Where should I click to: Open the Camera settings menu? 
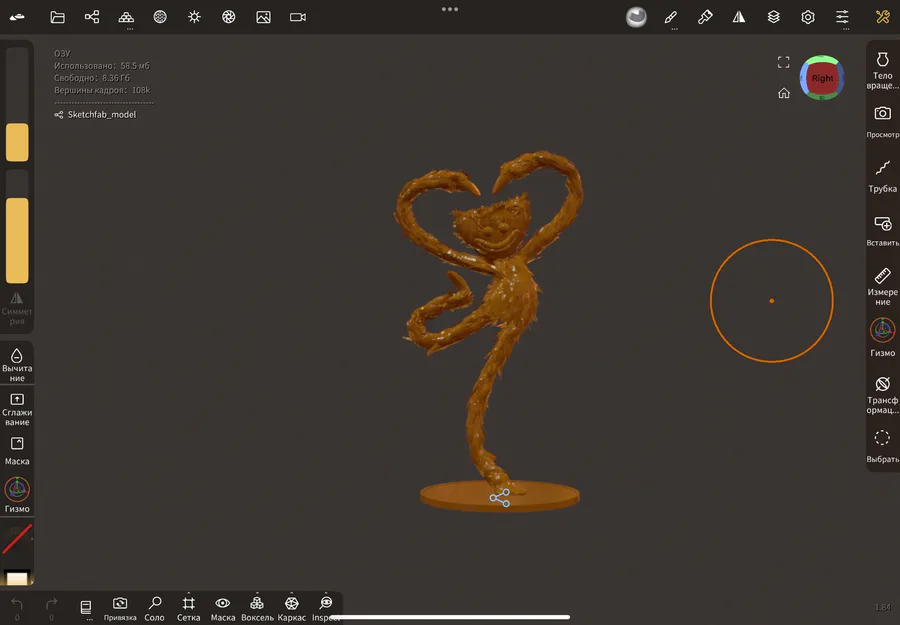pyautogui.click(x=298, y=17)
